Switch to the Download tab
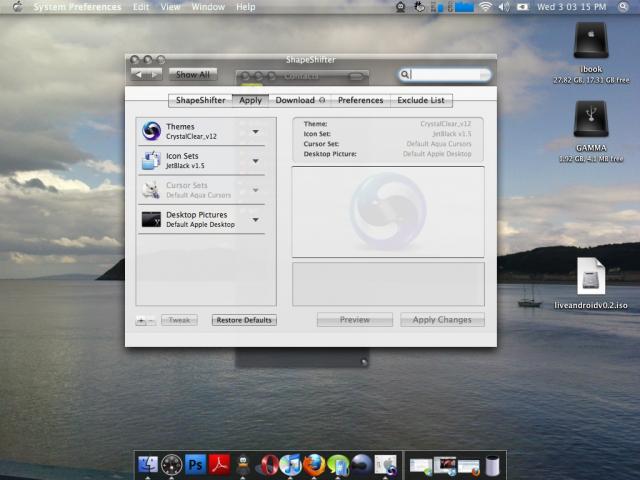The height and width of the screenshot is (480, 640). [x=300, y=100]
